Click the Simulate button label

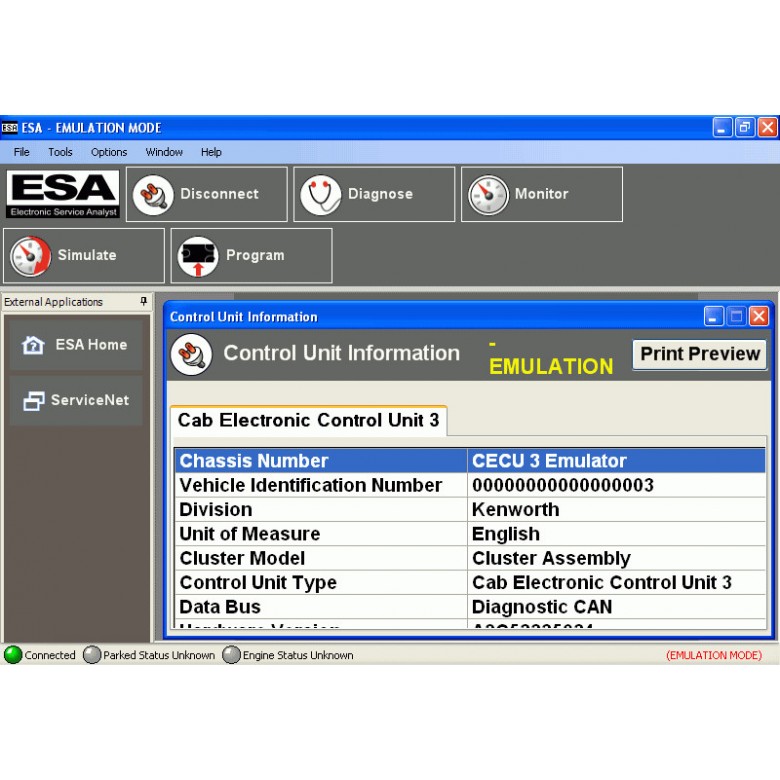coord(87,255)
